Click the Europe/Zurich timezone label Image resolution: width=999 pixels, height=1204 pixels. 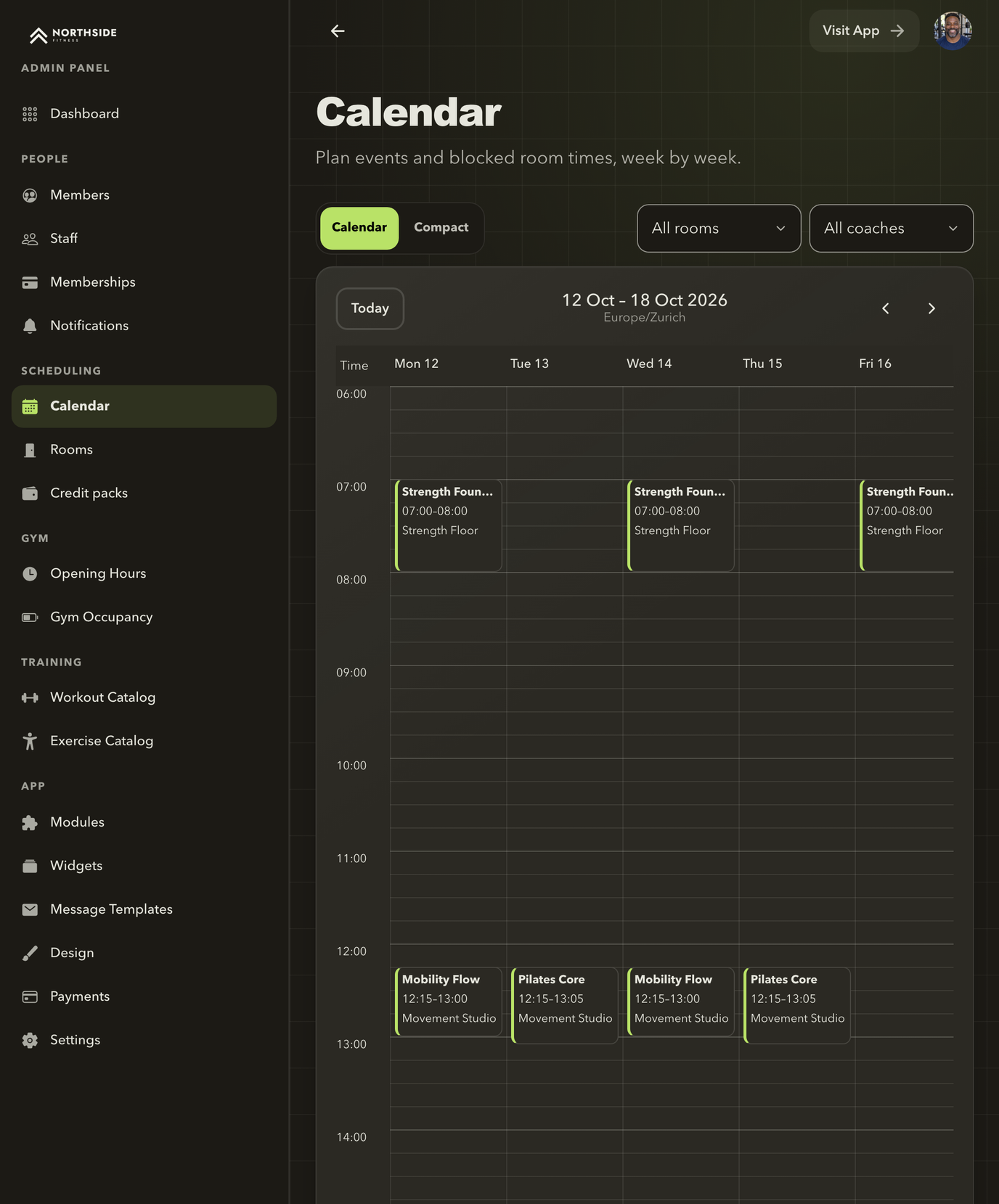pyautogui.click(x=644, y=318)
